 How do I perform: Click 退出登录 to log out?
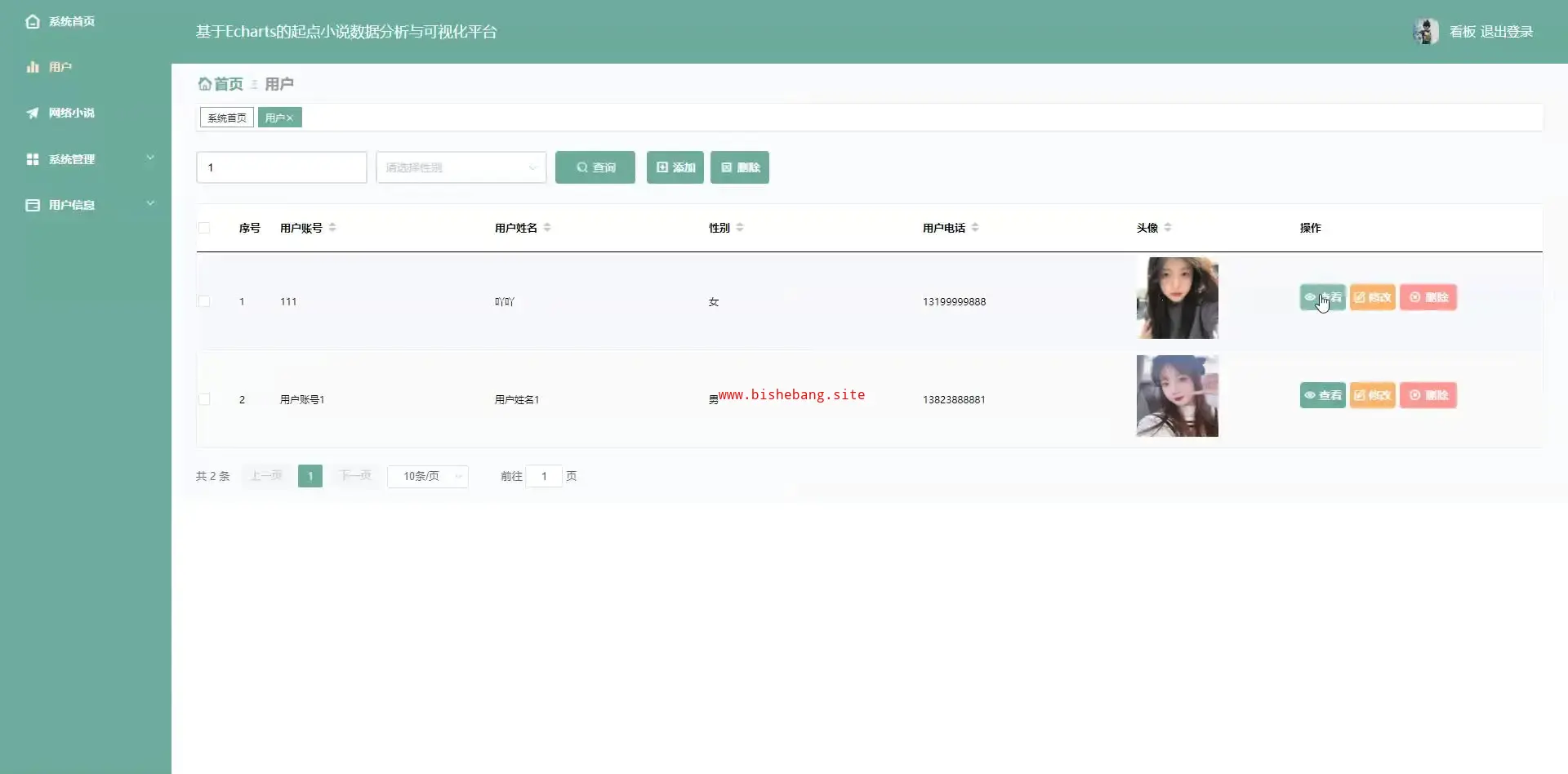click(1507, 32)
